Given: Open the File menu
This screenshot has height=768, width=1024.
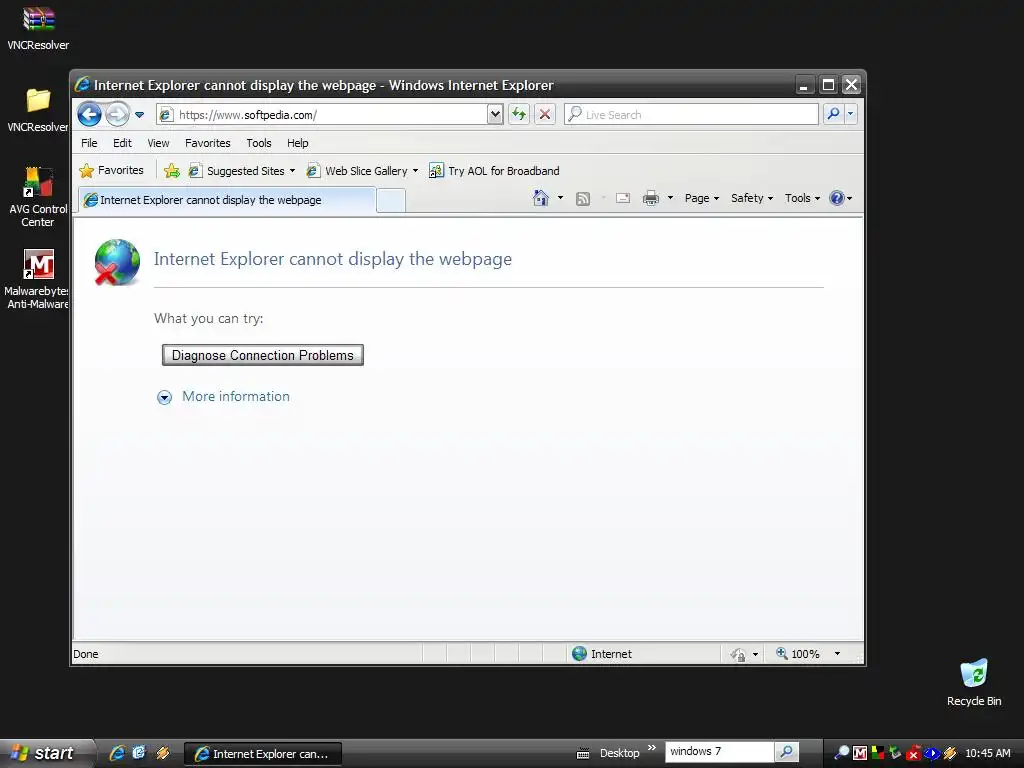Looking at the screenshot, I should [89, 143].
